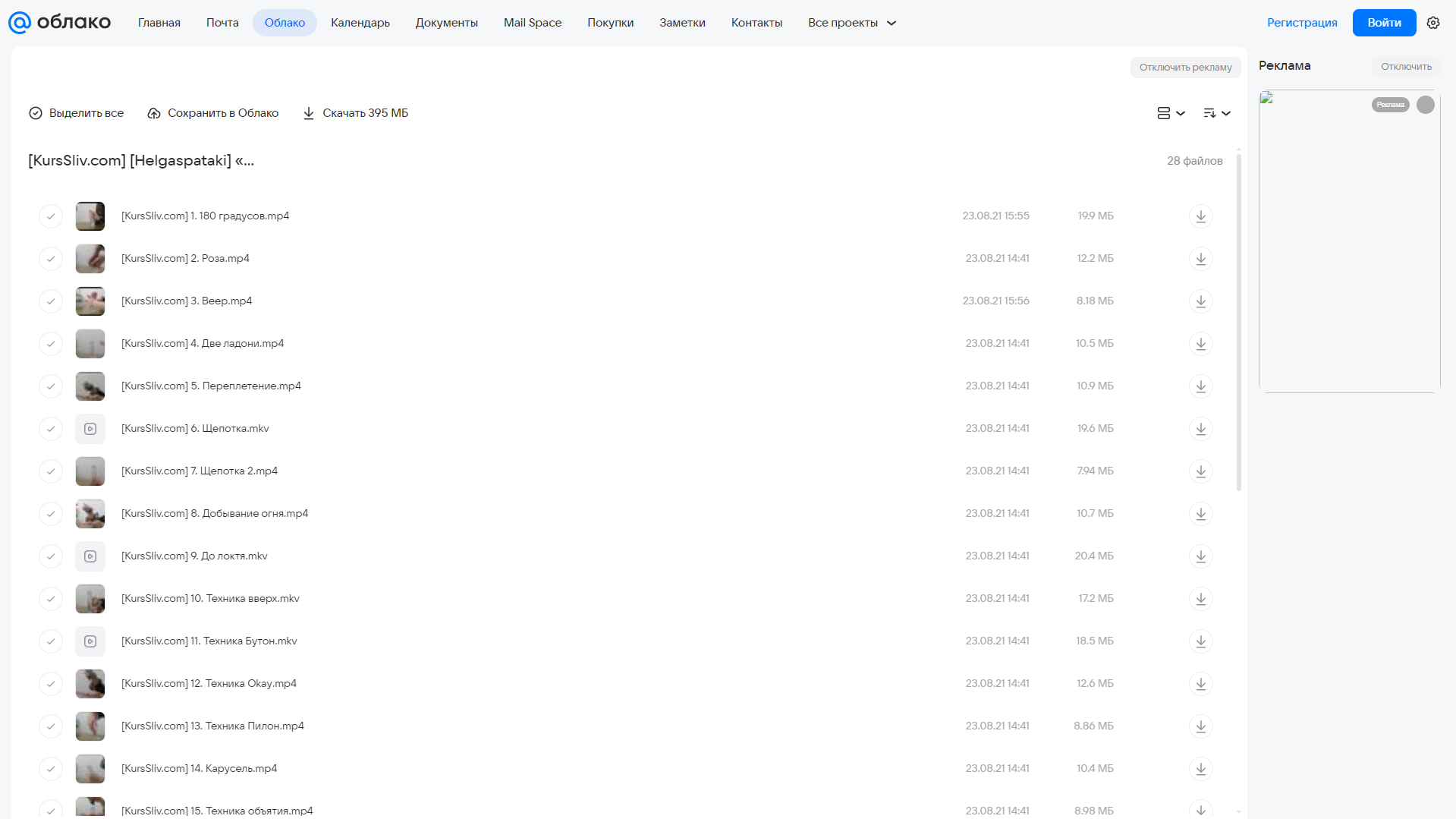Open the view mode dropdown
The height and width of the screenshot is (819, 1456).
click(1171, 113)
